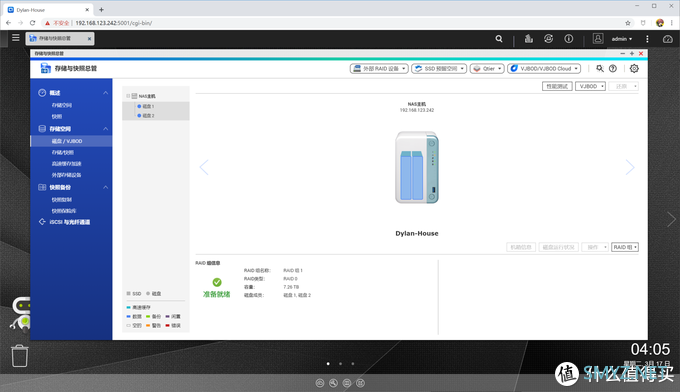Open background tasks icon in QTS top bar
The height and width of the screenshot is (392, 680).
(528, 39)
